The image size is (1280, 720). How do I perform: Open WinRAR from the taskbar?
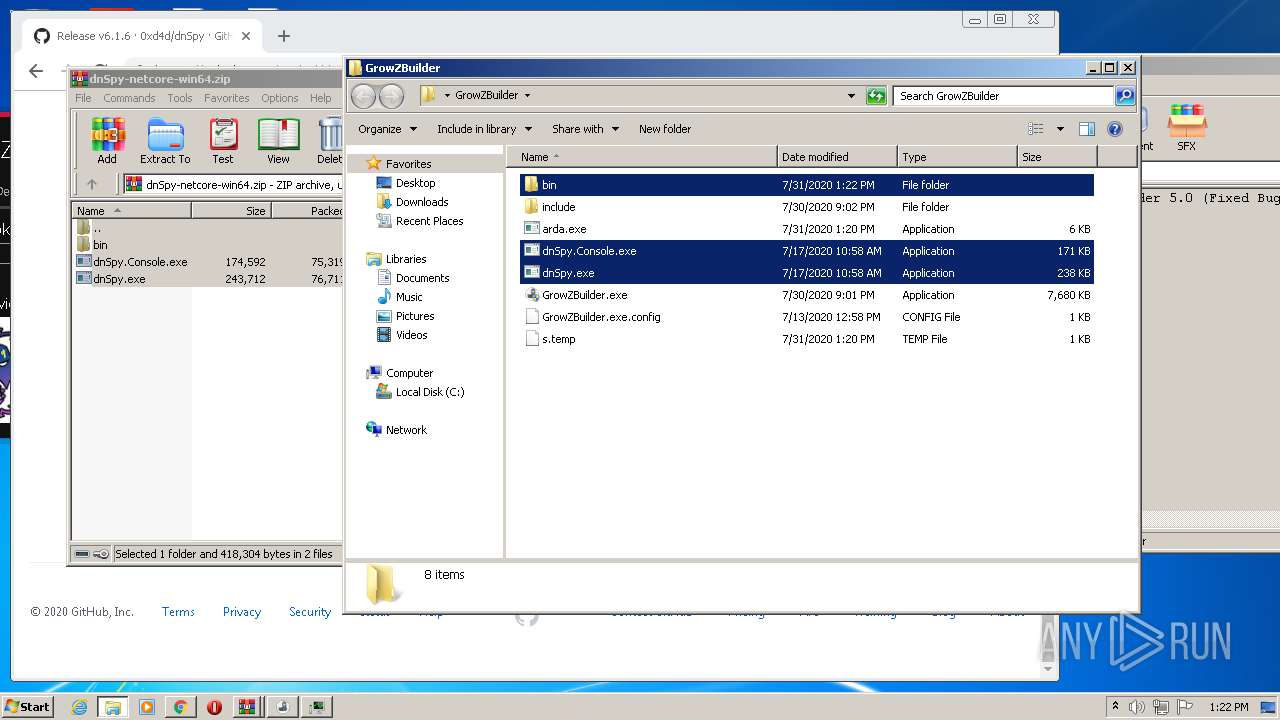pyautogui.click(x=247, y=707)
